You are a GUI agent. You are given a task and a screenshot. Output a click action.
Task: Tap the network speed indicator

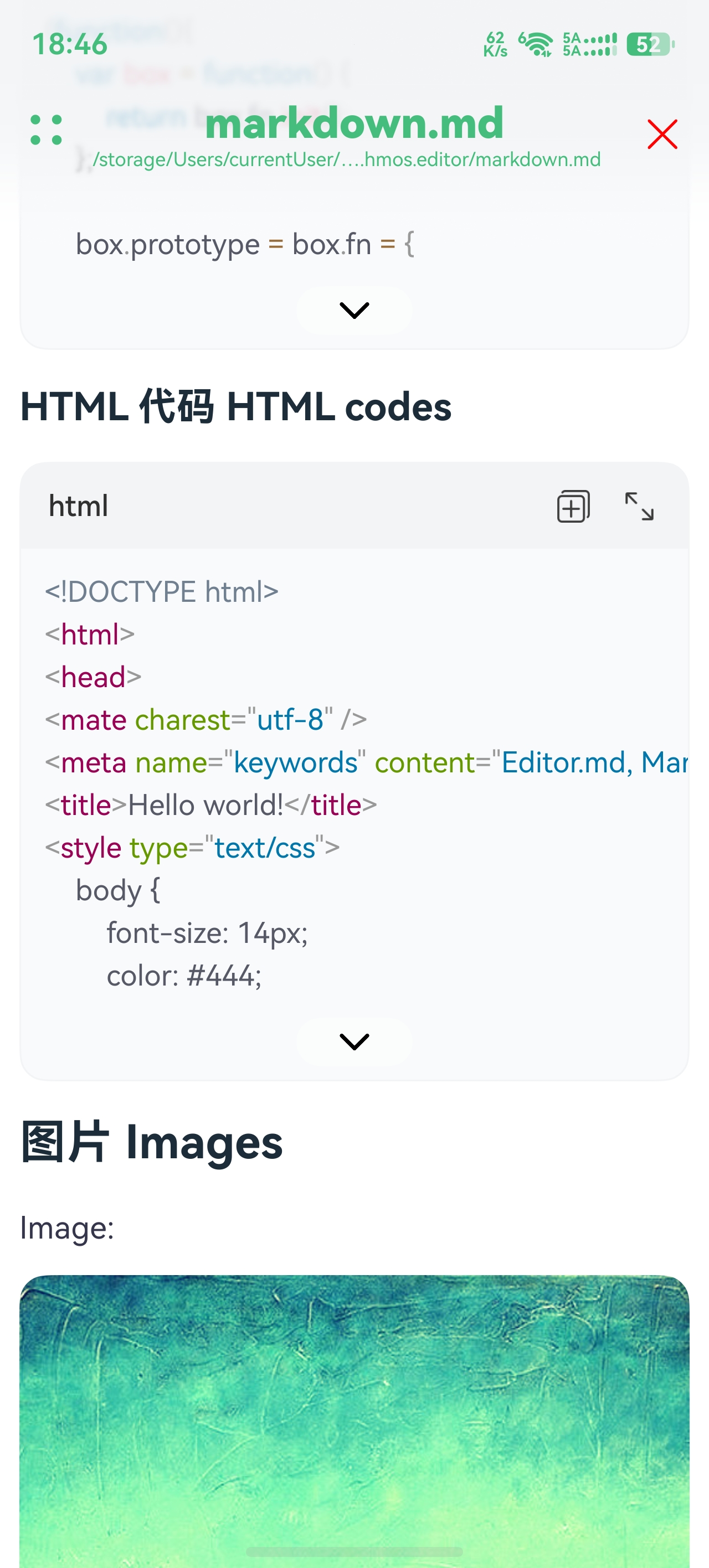(x=495, y=44)
